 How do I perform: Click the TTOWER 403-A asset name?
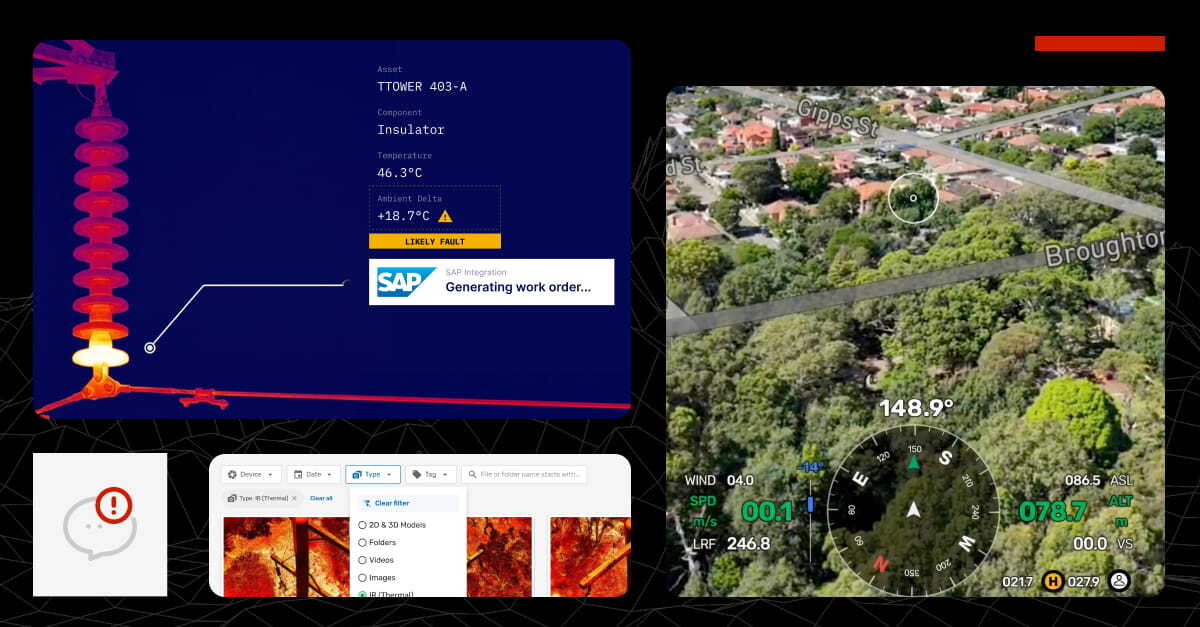pos(422,87)
